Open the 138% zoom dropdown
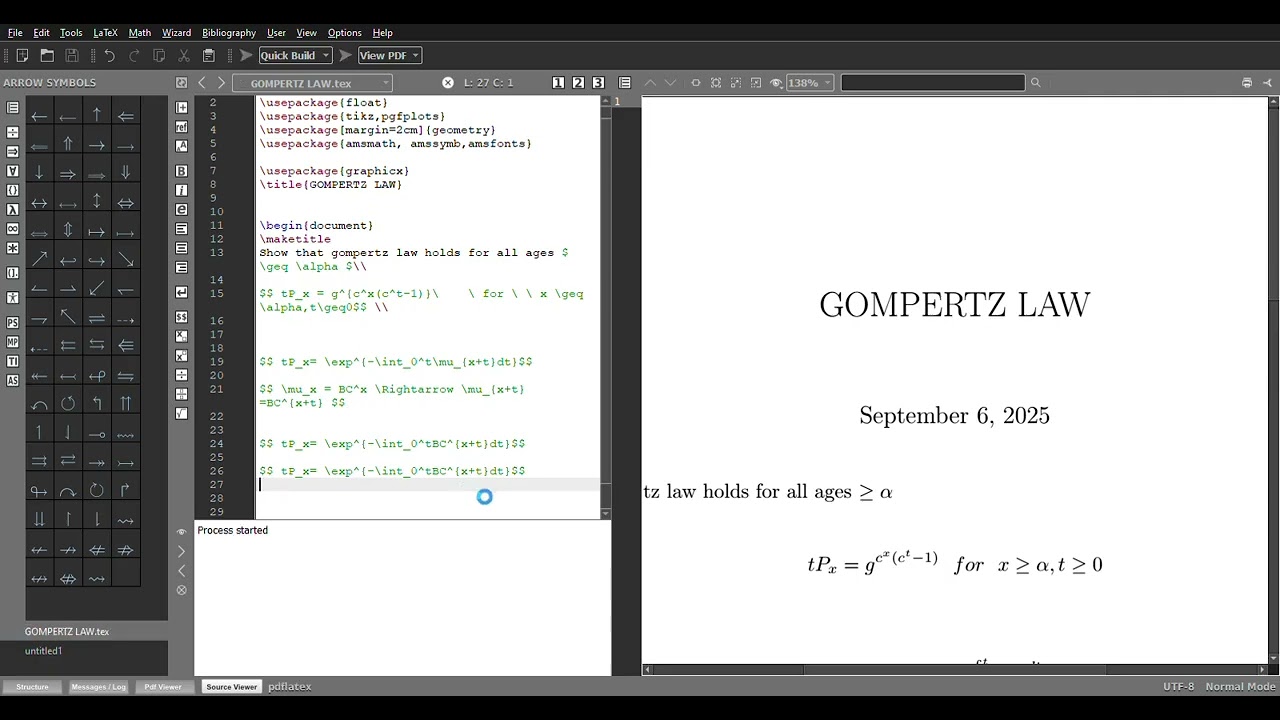Screen dimensions: 1280x720 pos(810,83)
